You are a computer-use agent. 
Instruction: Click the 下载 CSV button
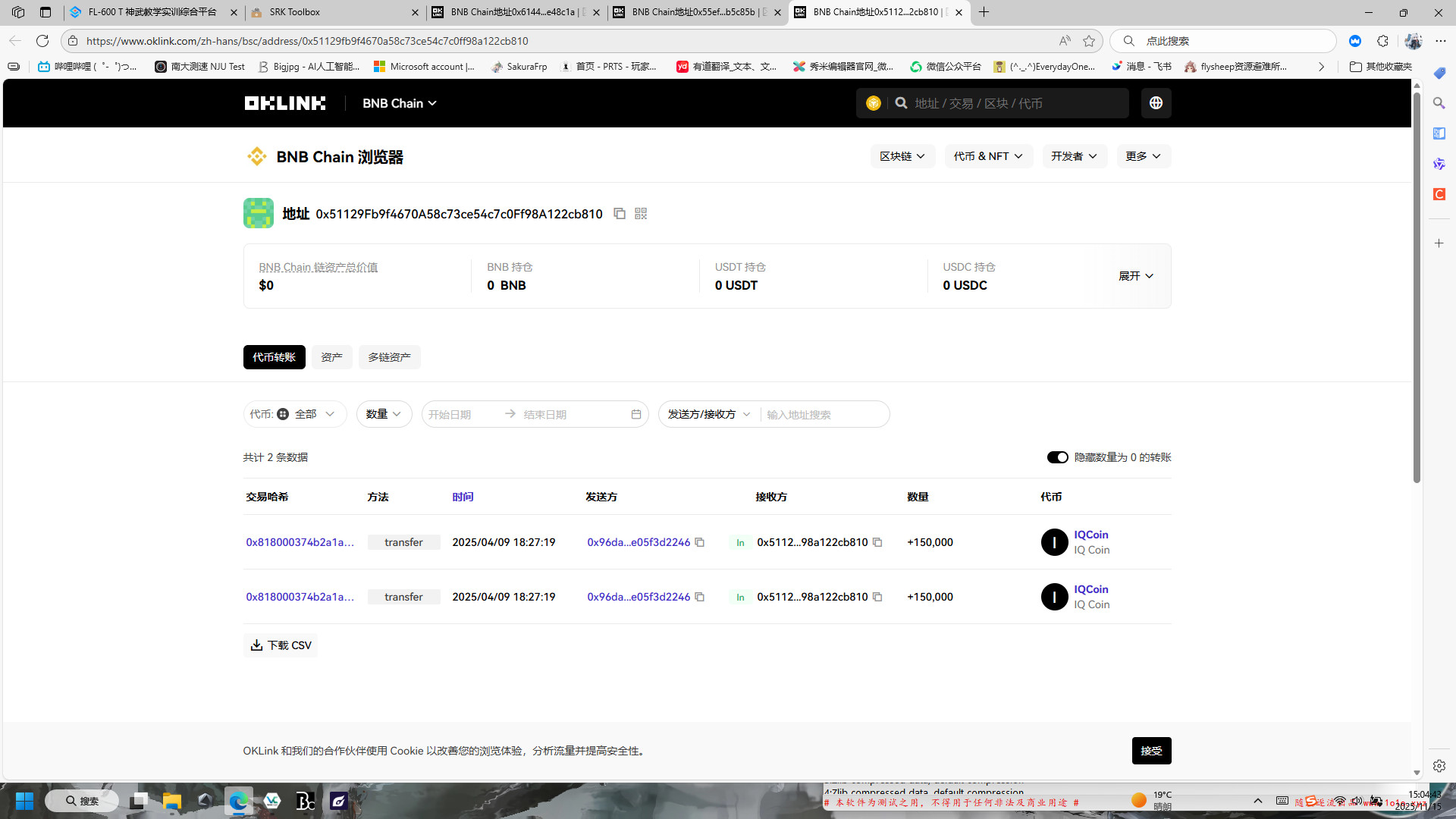coord(281,645)
